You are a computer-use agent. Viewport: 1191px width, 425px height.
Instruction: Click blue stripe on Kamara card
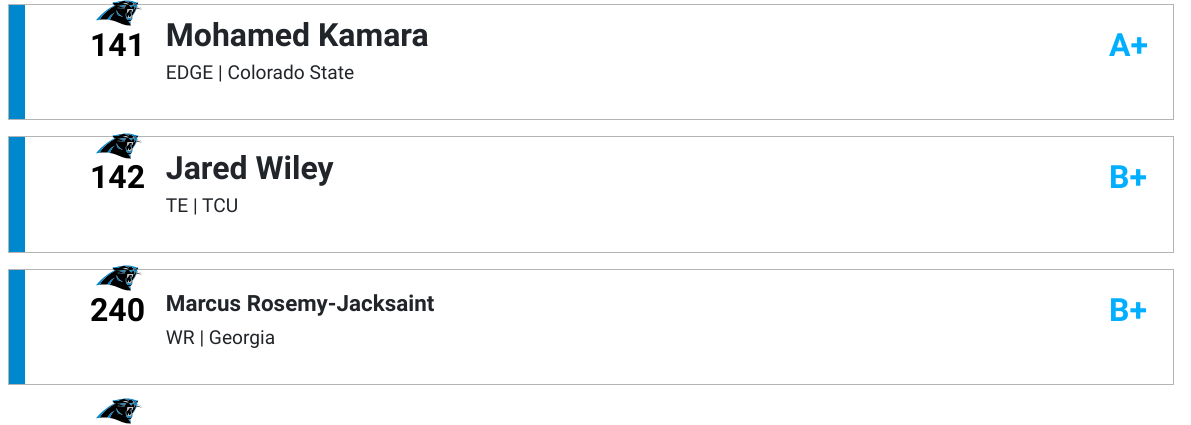(17, 61)
